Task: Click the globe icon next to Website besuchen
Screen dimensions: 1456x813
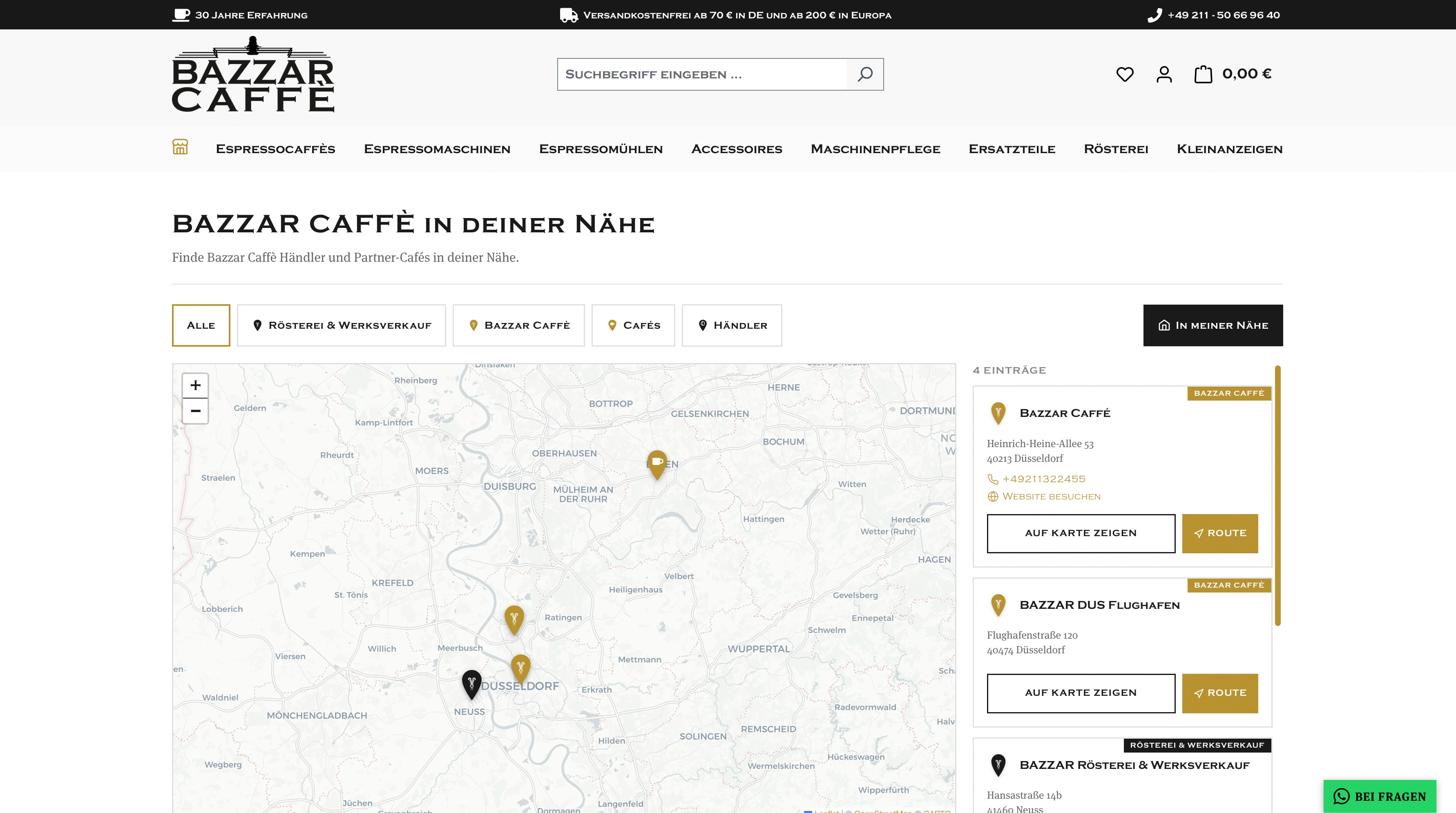Action: (x=992, y=497)
